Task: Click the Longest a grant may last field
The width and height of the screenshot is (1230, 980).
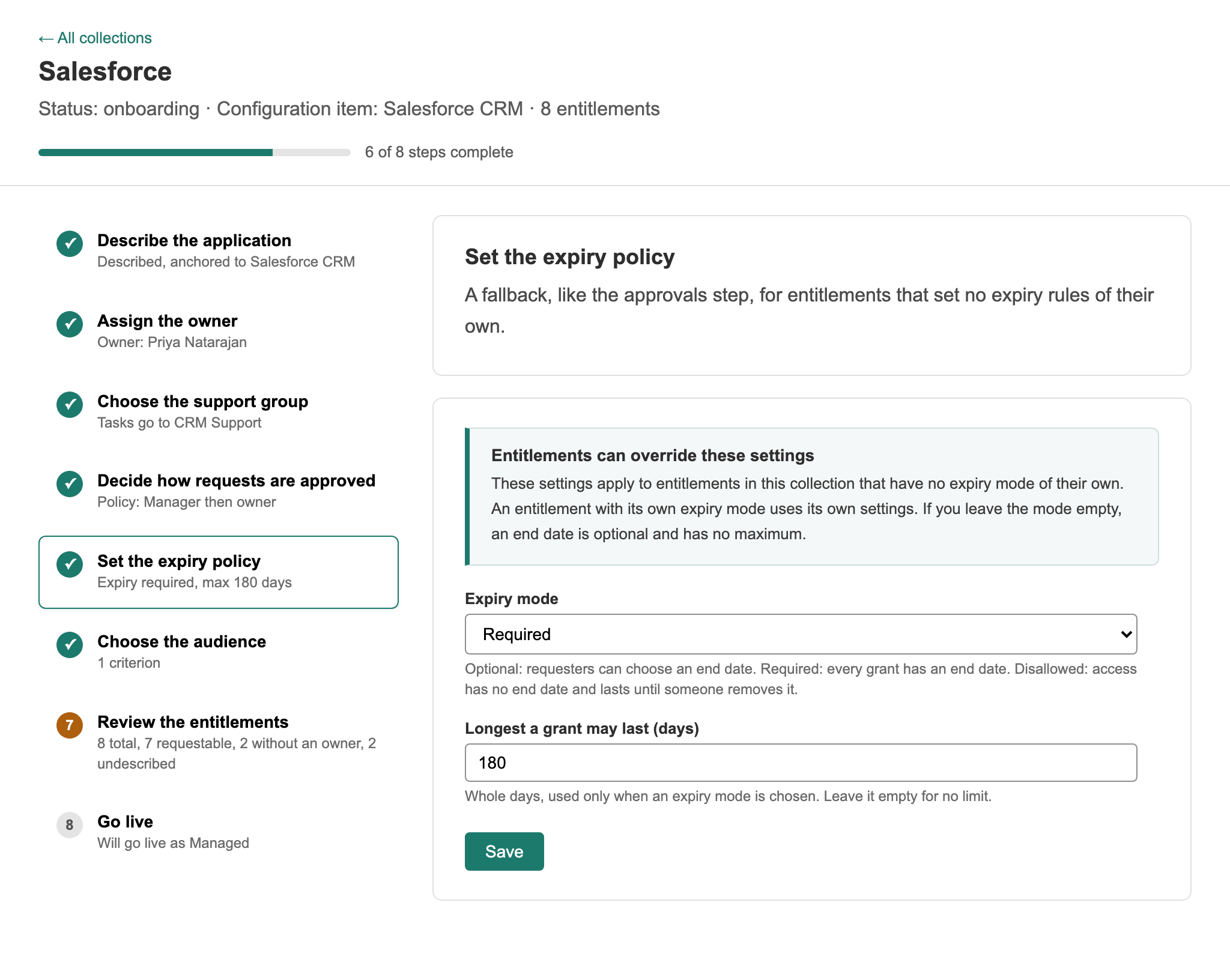Action: pyautogui.click(x=801, y=763)
